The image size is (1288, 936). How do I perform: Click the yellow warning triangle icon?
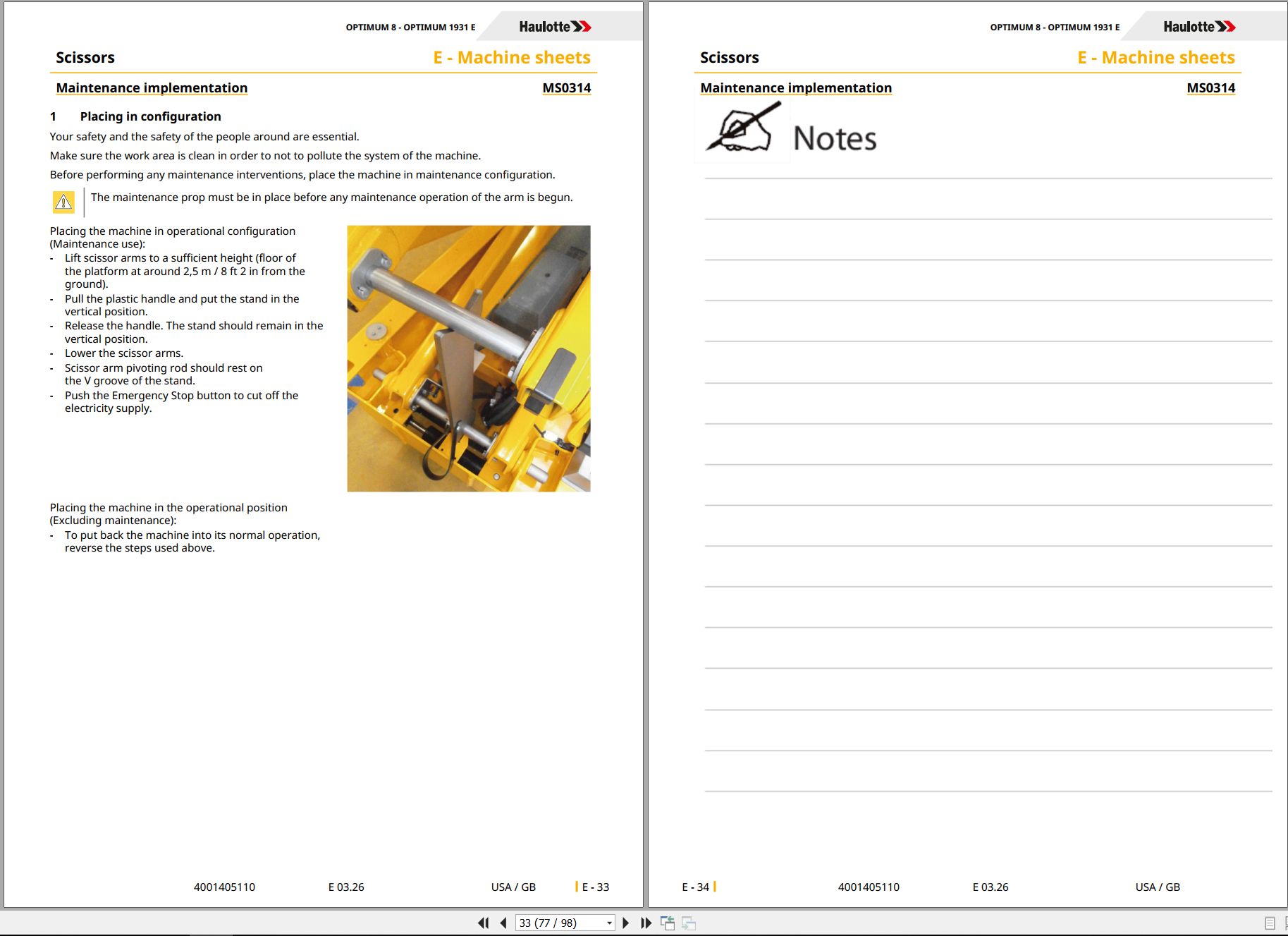pyautogui.click(x=63, y=202)
